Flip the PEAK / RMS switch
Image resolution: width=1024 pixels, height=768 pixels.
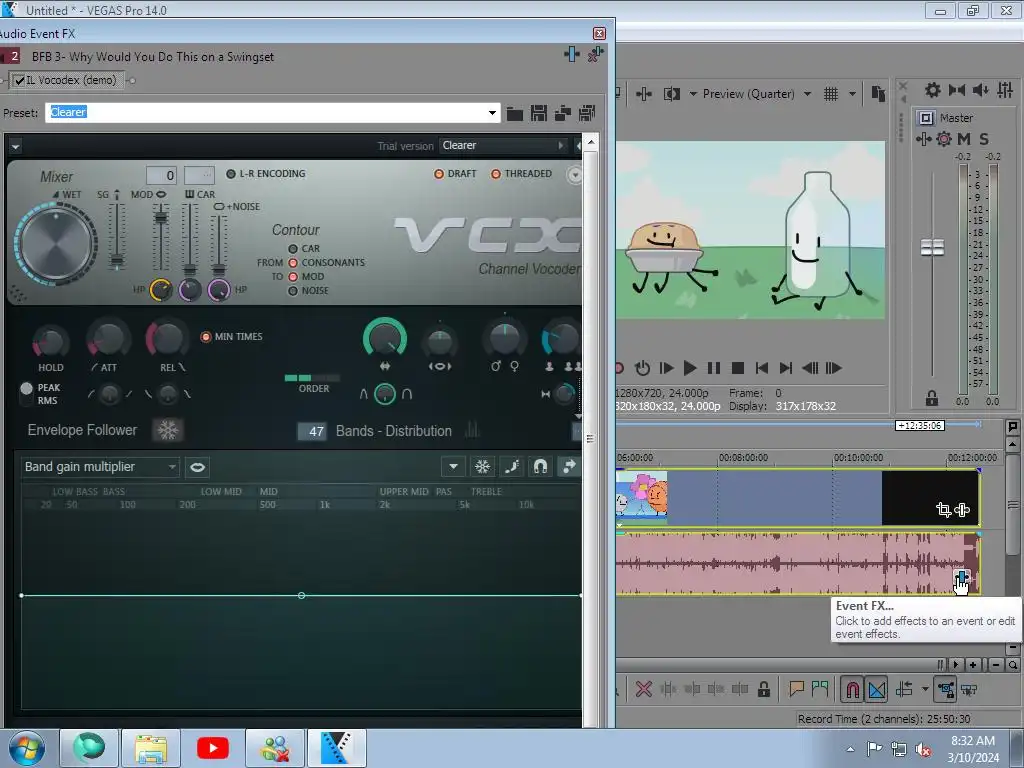pyautogui.click(x=26, y=394)
